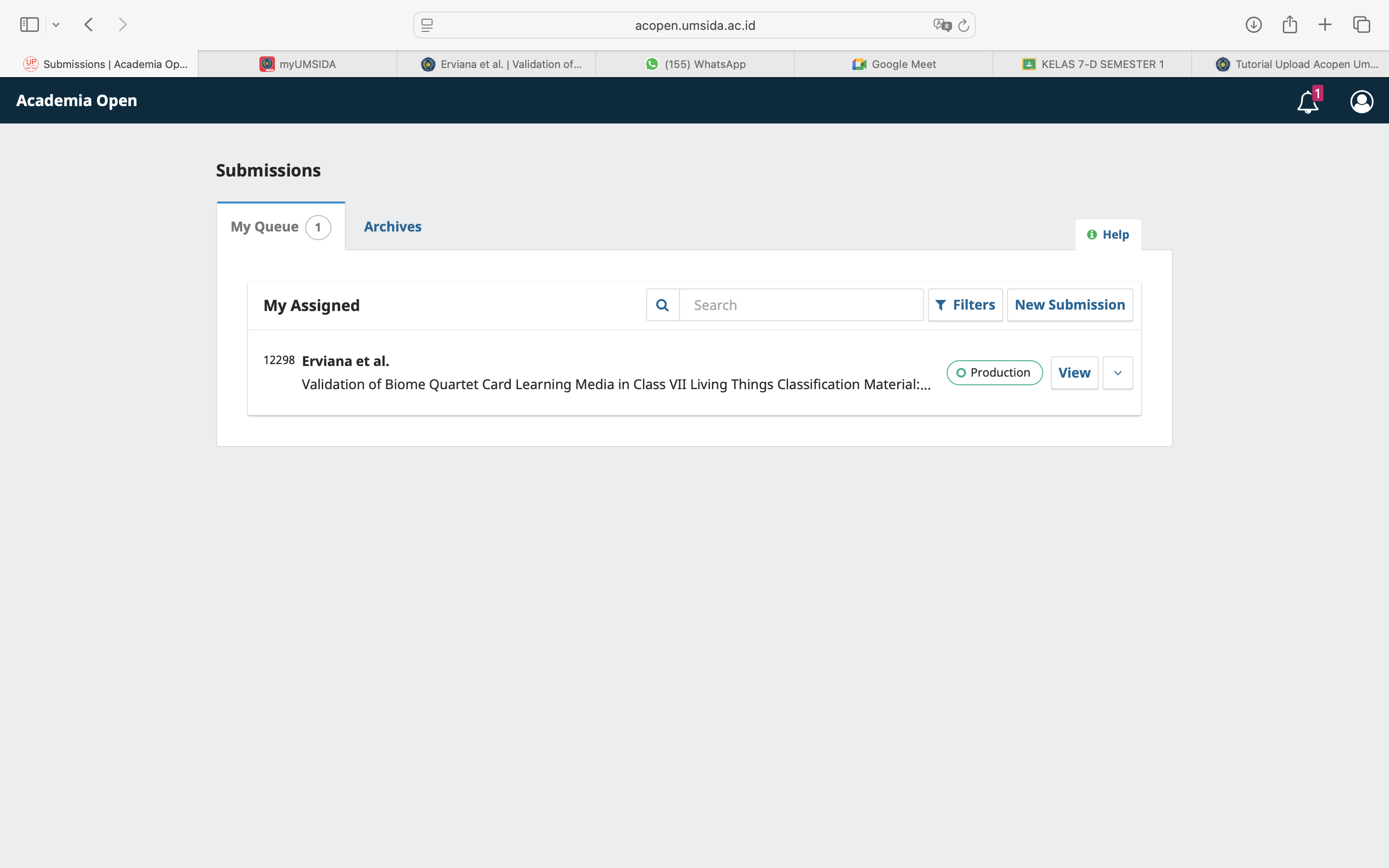Open the Help link
1389x868 pixels.
coord(1108,235)
